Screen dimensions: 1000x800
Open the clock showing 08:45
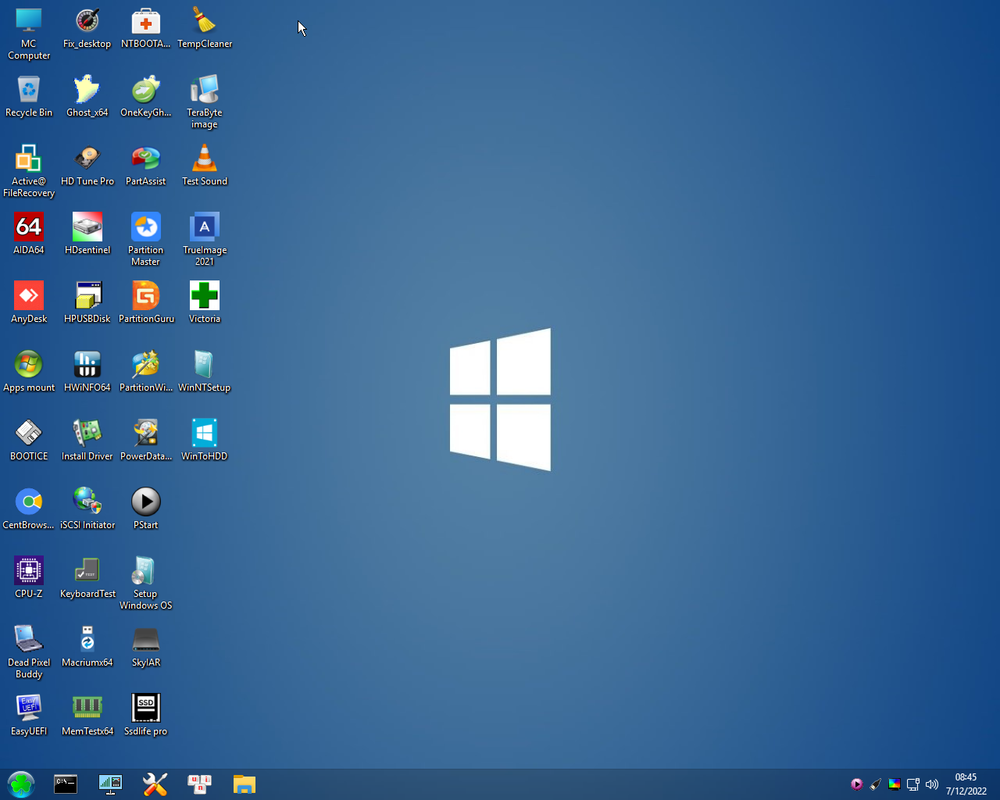tap(966, 784)
